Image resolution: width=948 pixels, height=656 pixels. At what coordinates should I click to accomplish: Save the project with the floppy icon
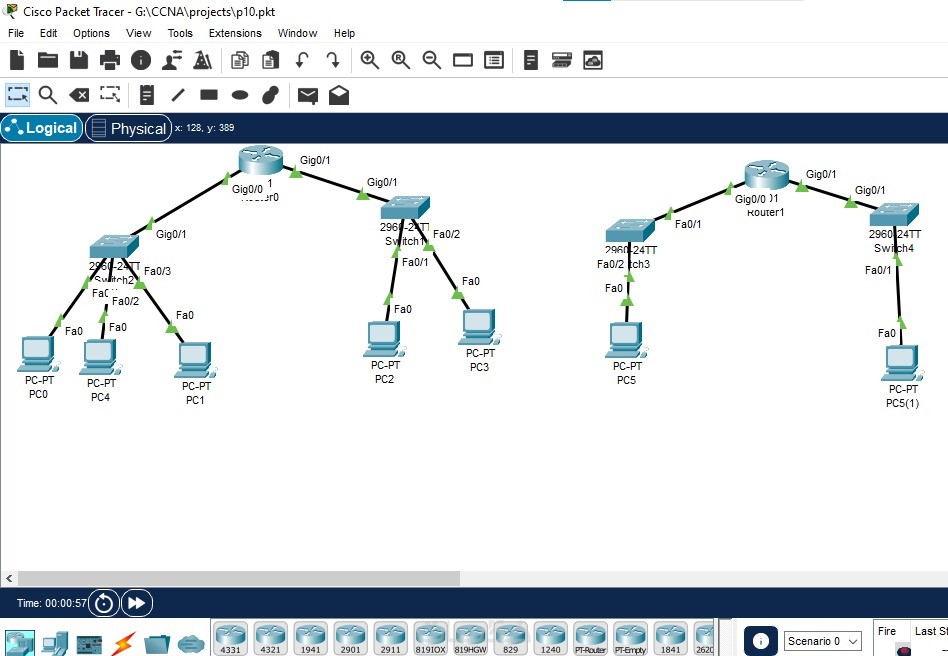(79, 60)
